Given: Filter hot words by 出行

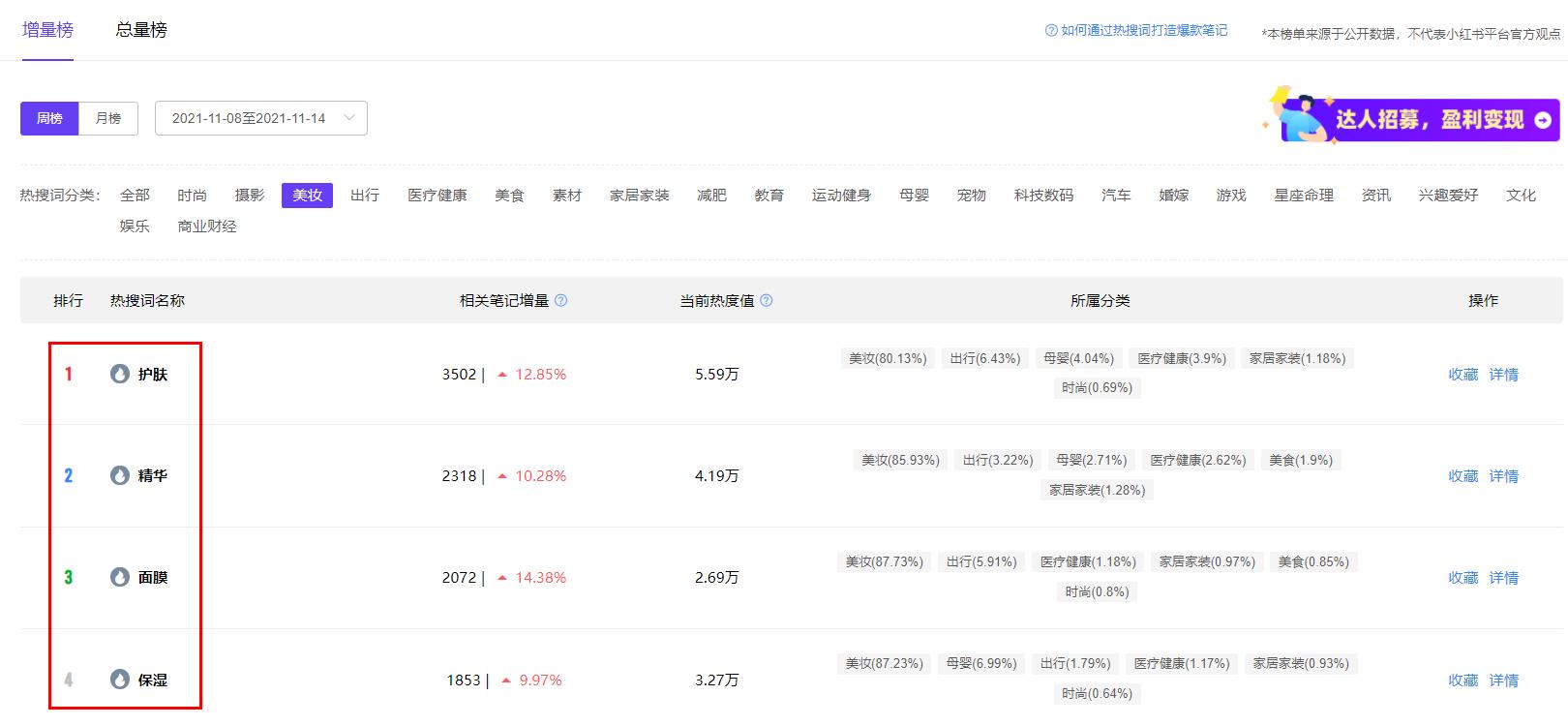Looking at the screenshot, I should pyautogui.click(x=365, y=196).
